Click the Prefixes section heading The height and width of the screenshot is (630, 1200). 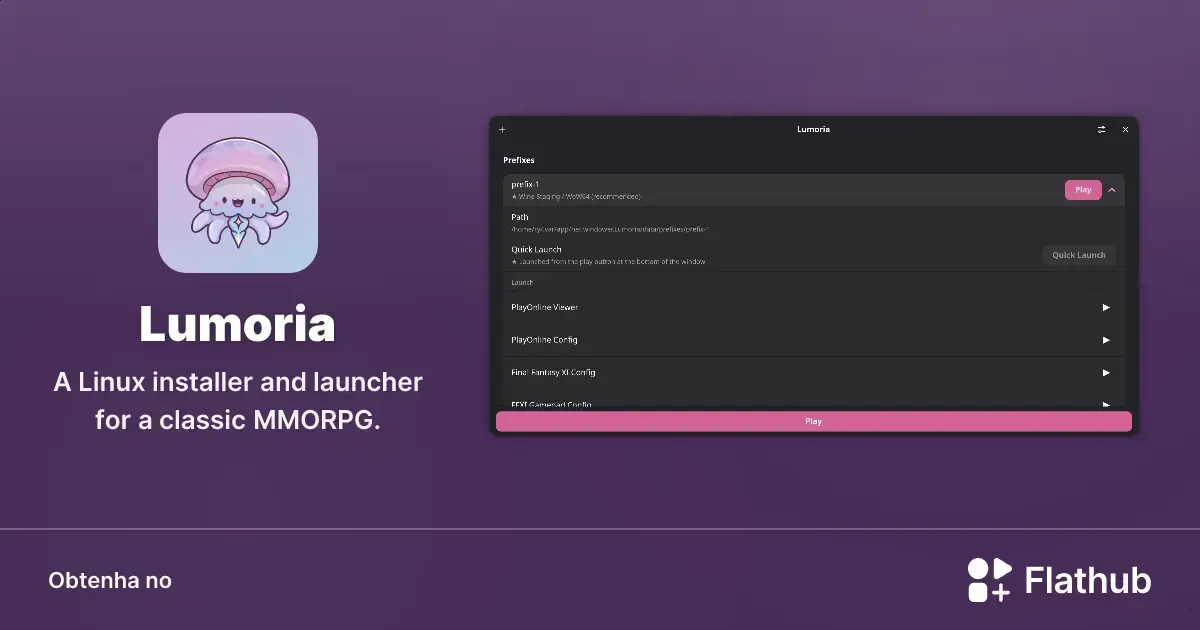coord(519,160)
